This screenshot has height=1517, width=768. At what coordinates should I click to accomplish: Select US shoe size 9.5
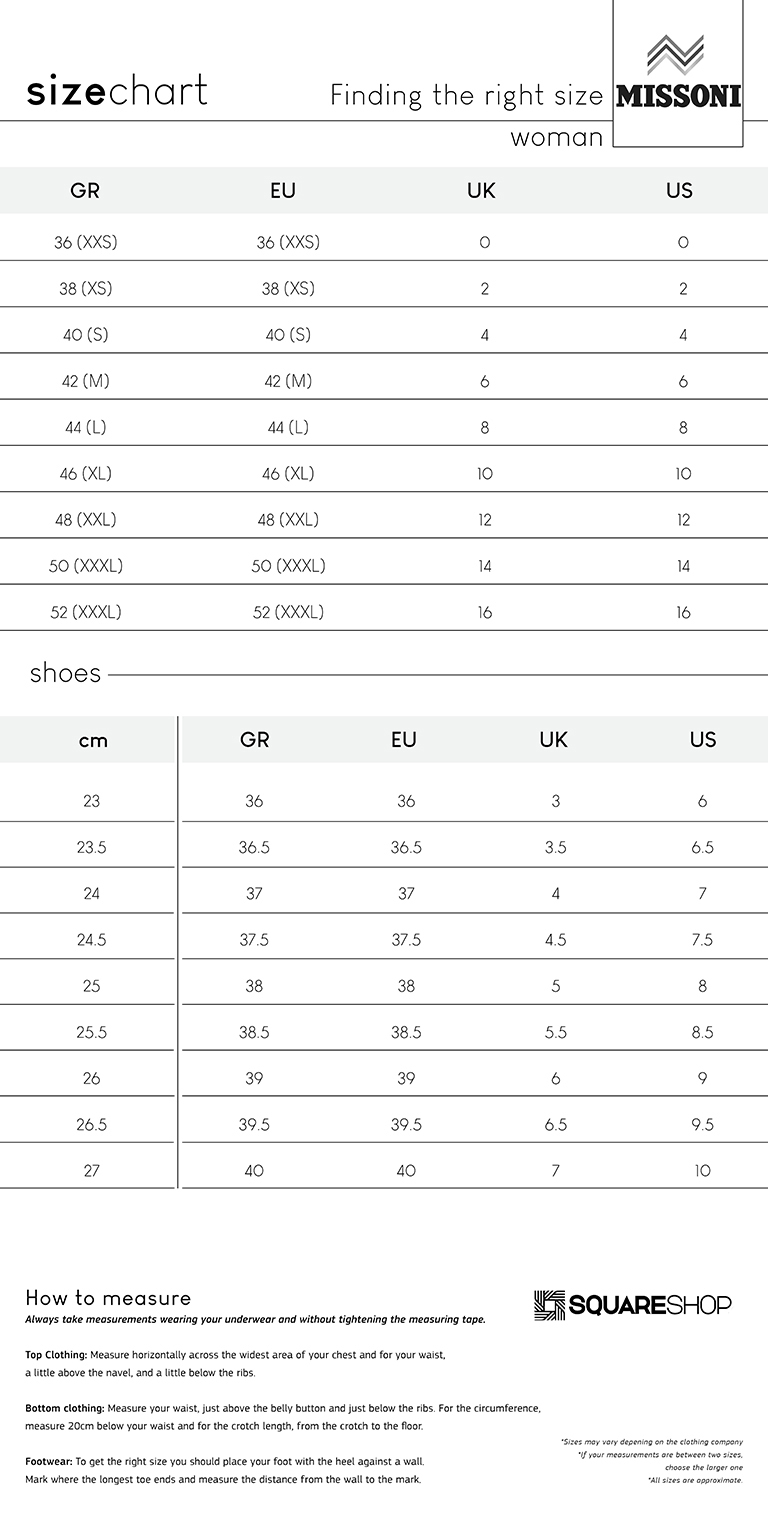pyautogui.click(x=703, y=1124)
